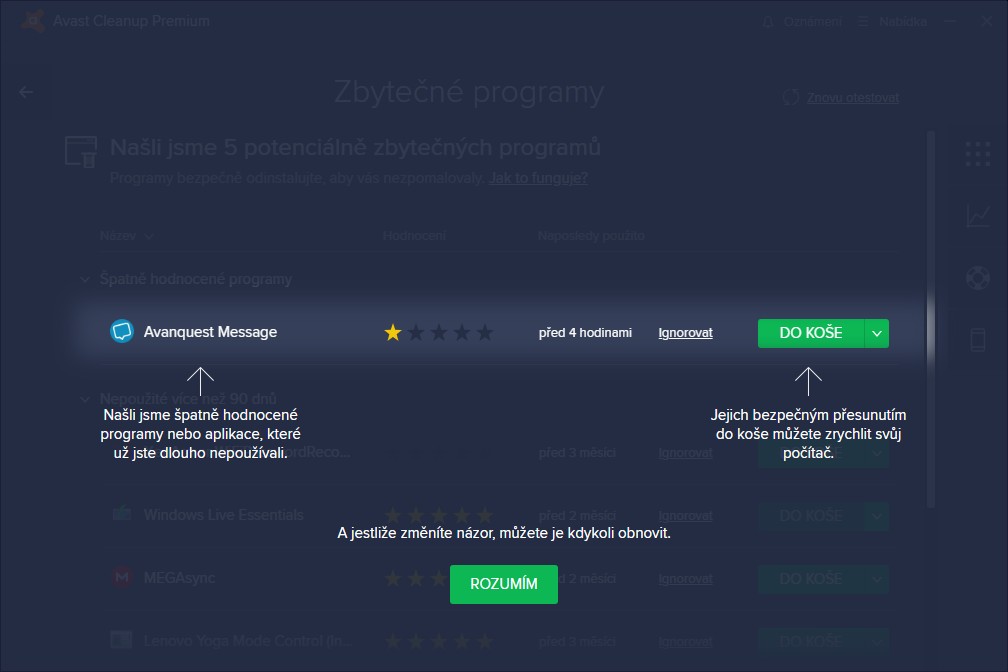Confirm the tutorial with ROZUMÍM button
The height and width of the screenshot is (672, 1008).
(x=504, y=584)
